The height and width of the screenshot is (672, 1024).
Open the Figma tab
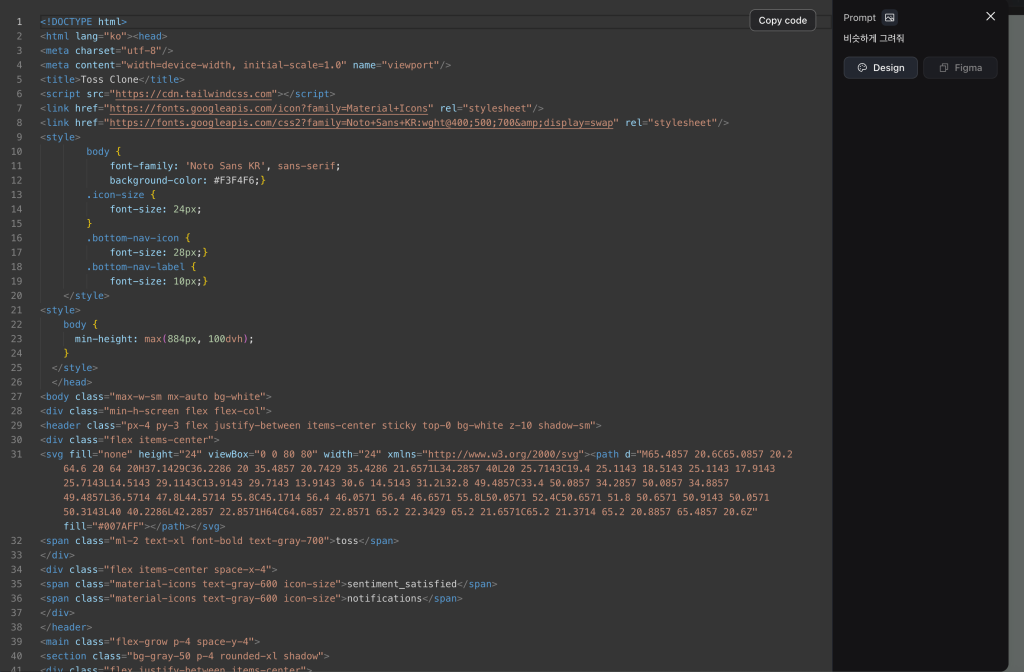(x=960, y=68)
